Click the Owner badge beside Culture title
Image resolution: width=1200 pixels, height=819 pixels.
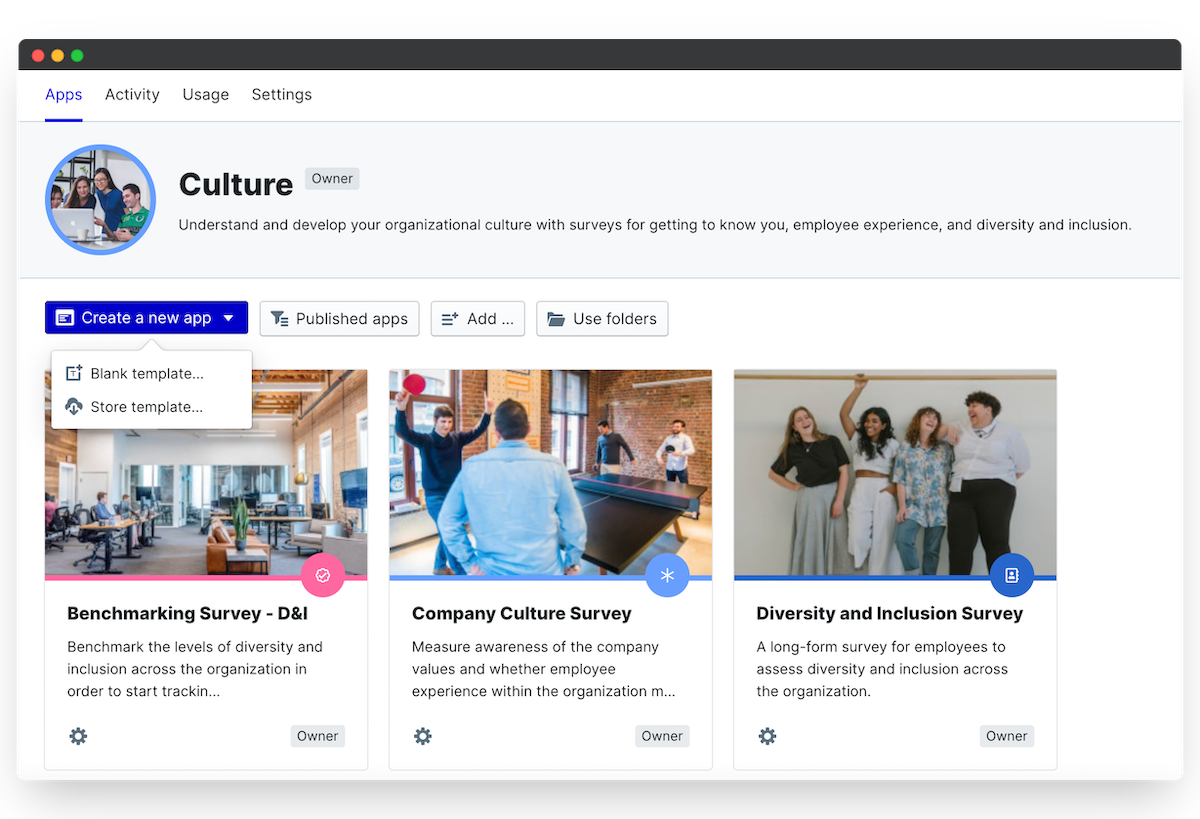[332, 179]
